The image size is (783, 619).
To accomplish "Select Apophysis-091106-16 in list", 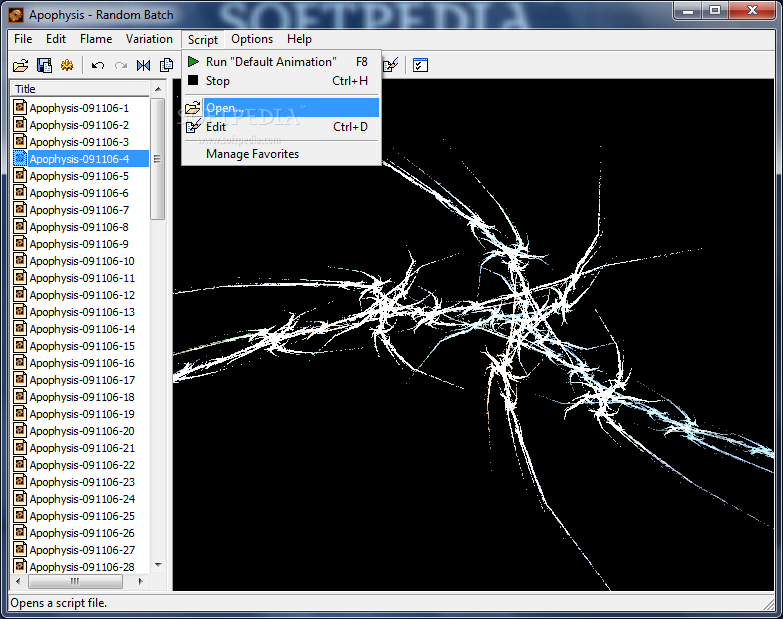I will (82, 363).
